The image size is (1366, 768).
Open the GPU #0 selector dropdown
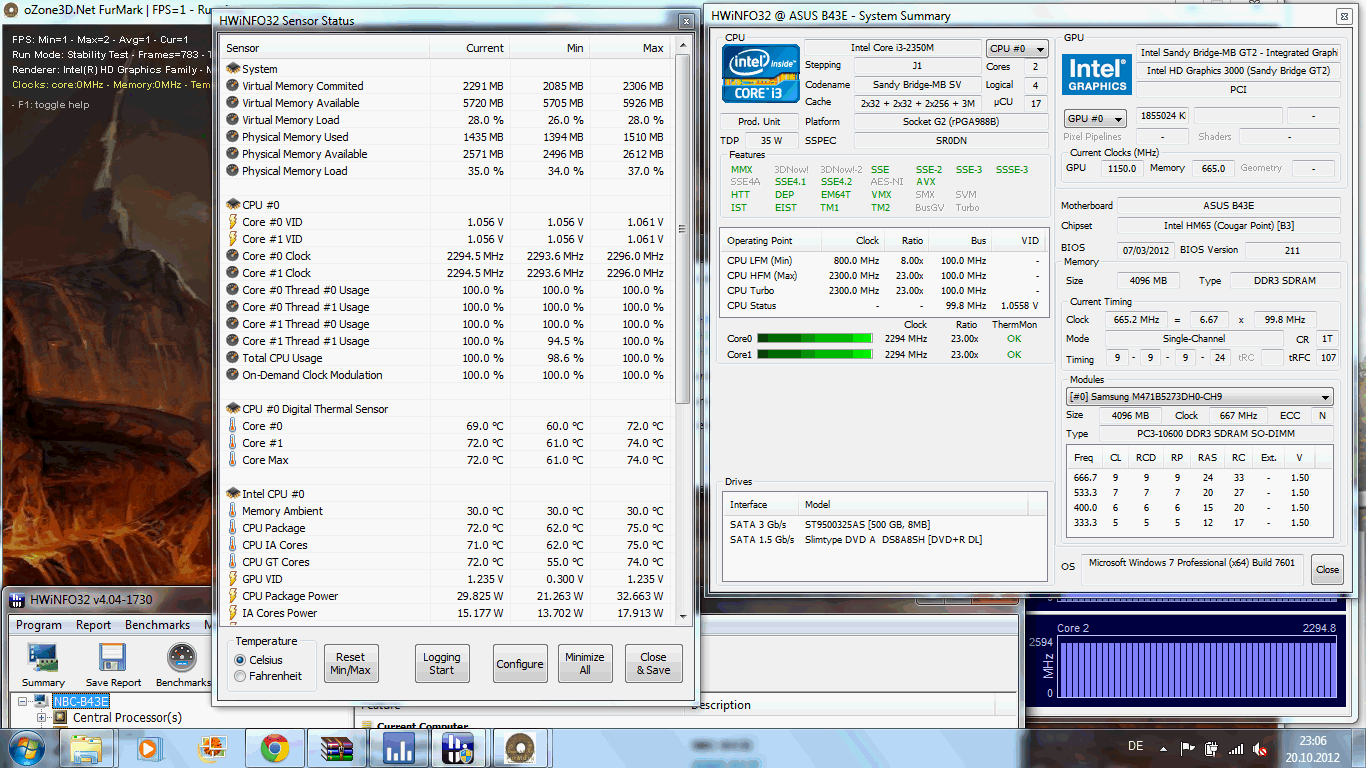tap(1095, 118)
